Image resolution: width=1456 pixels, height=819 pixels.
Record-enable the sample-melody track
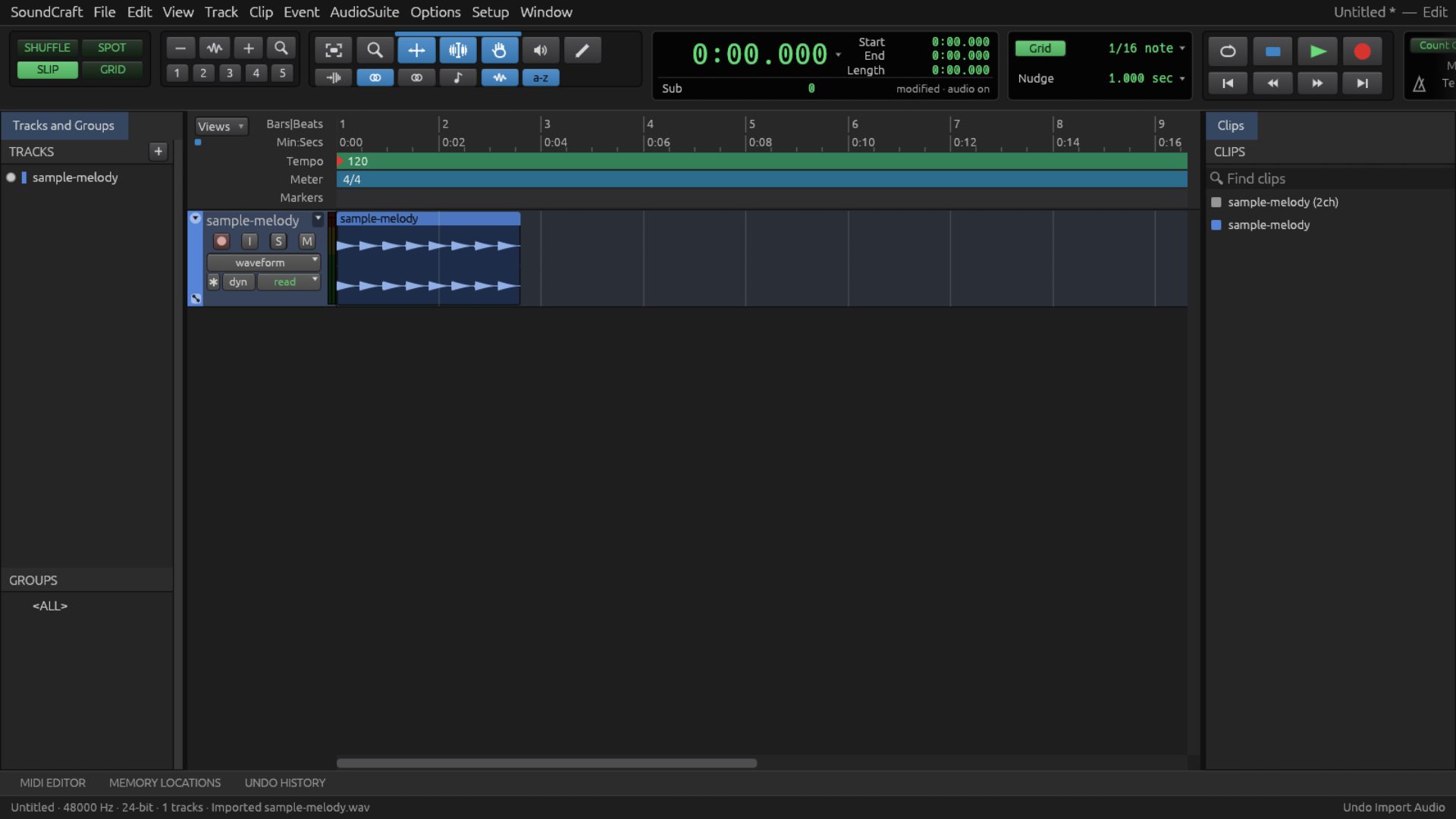(x=221, y=241)
